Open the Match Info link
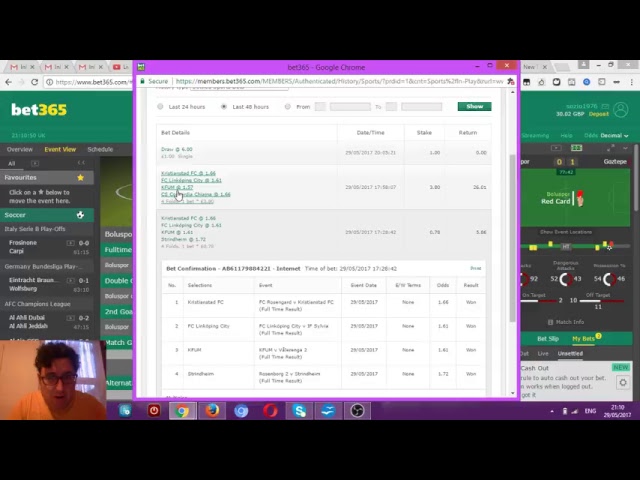 (566, 322)
